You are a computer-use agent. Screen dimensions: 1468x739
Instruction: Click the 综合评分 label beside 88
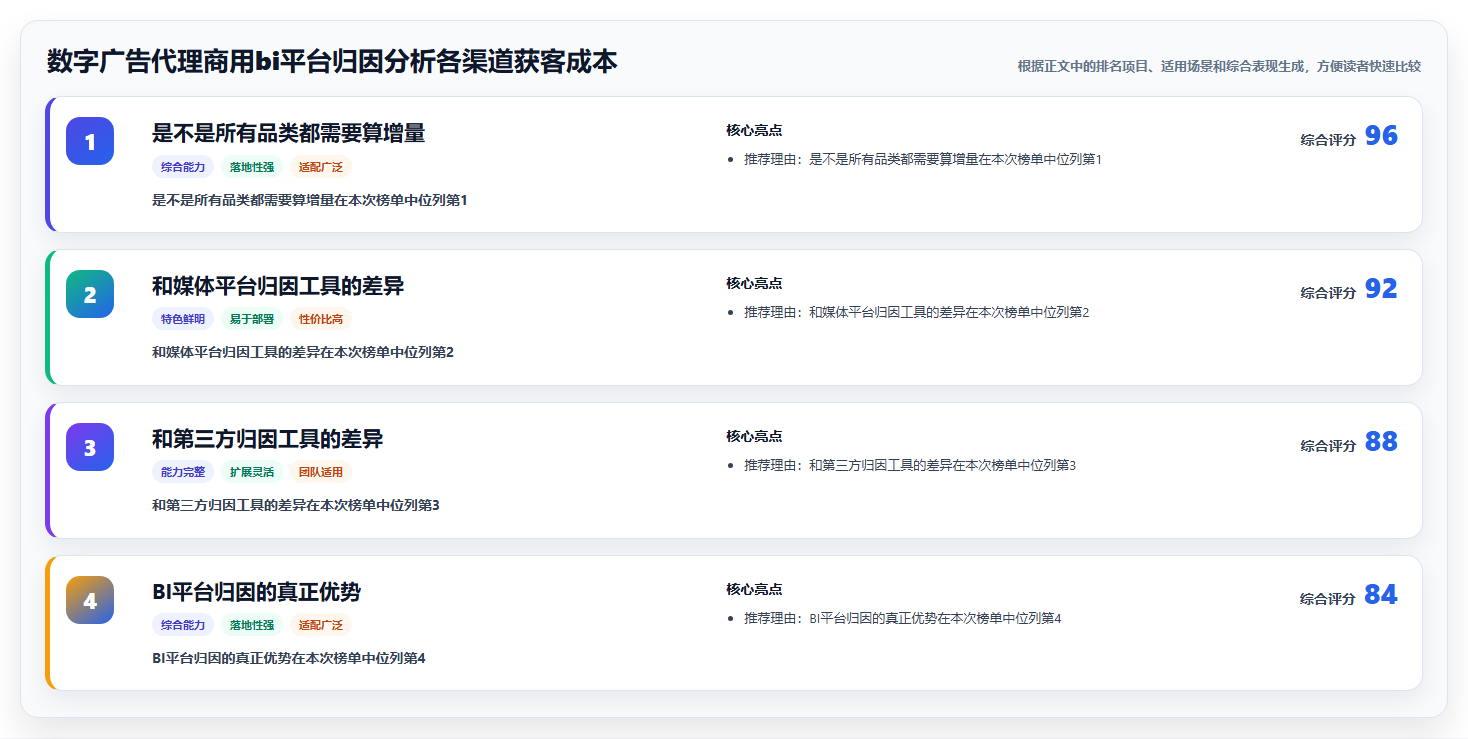tap(1328, 446)
